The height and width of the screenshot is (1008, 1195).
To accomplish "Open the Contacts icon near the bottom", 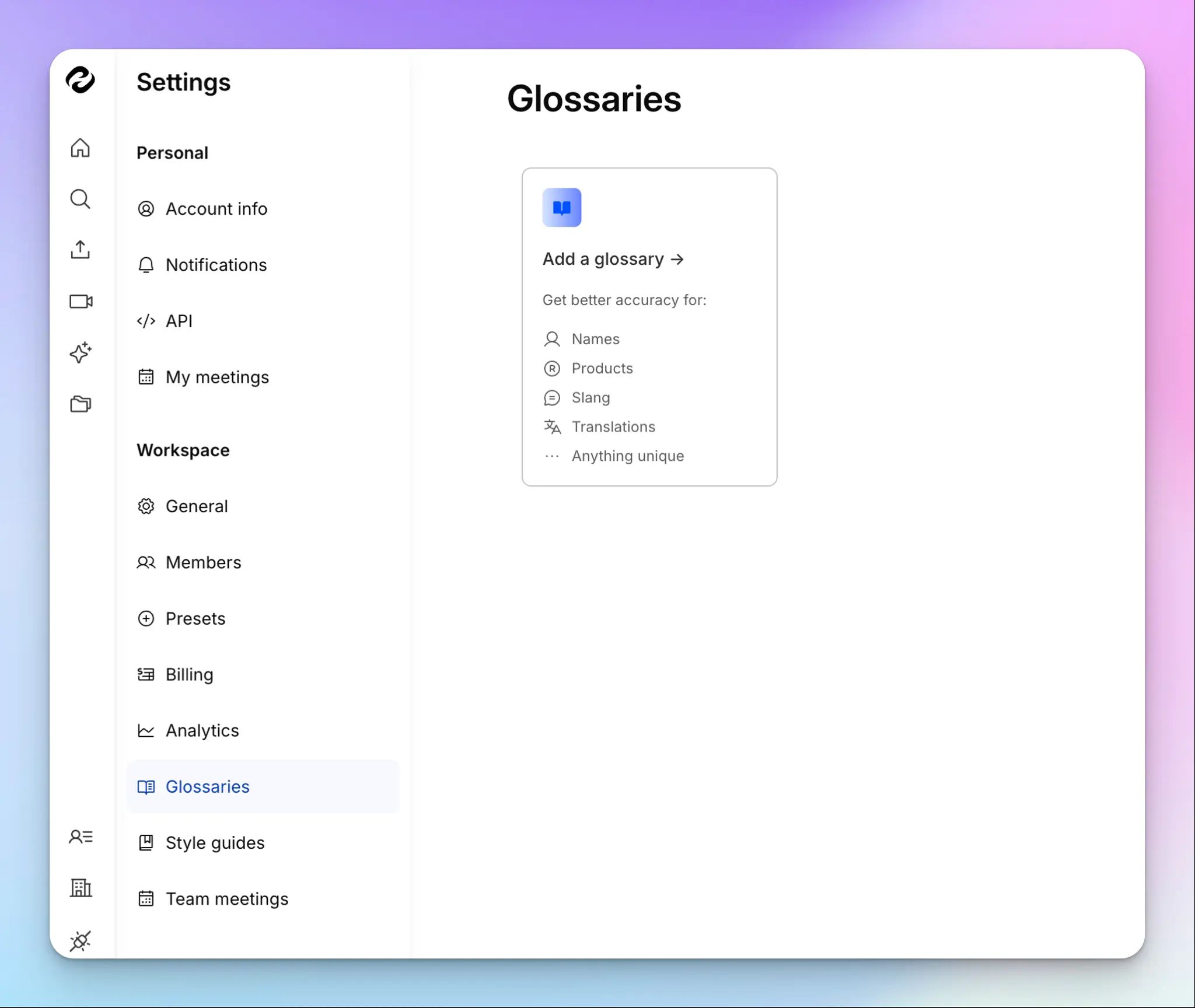I will pos(81,836).
